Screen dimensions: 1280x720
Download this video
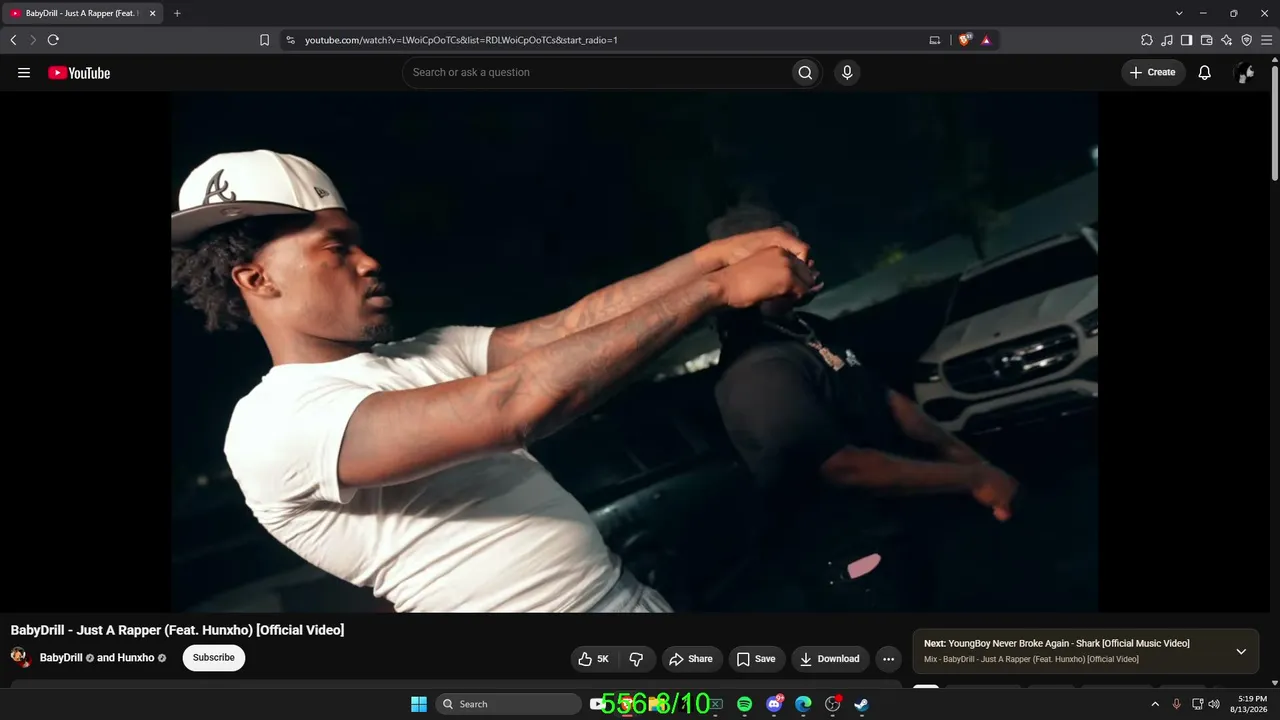[830, 659]
